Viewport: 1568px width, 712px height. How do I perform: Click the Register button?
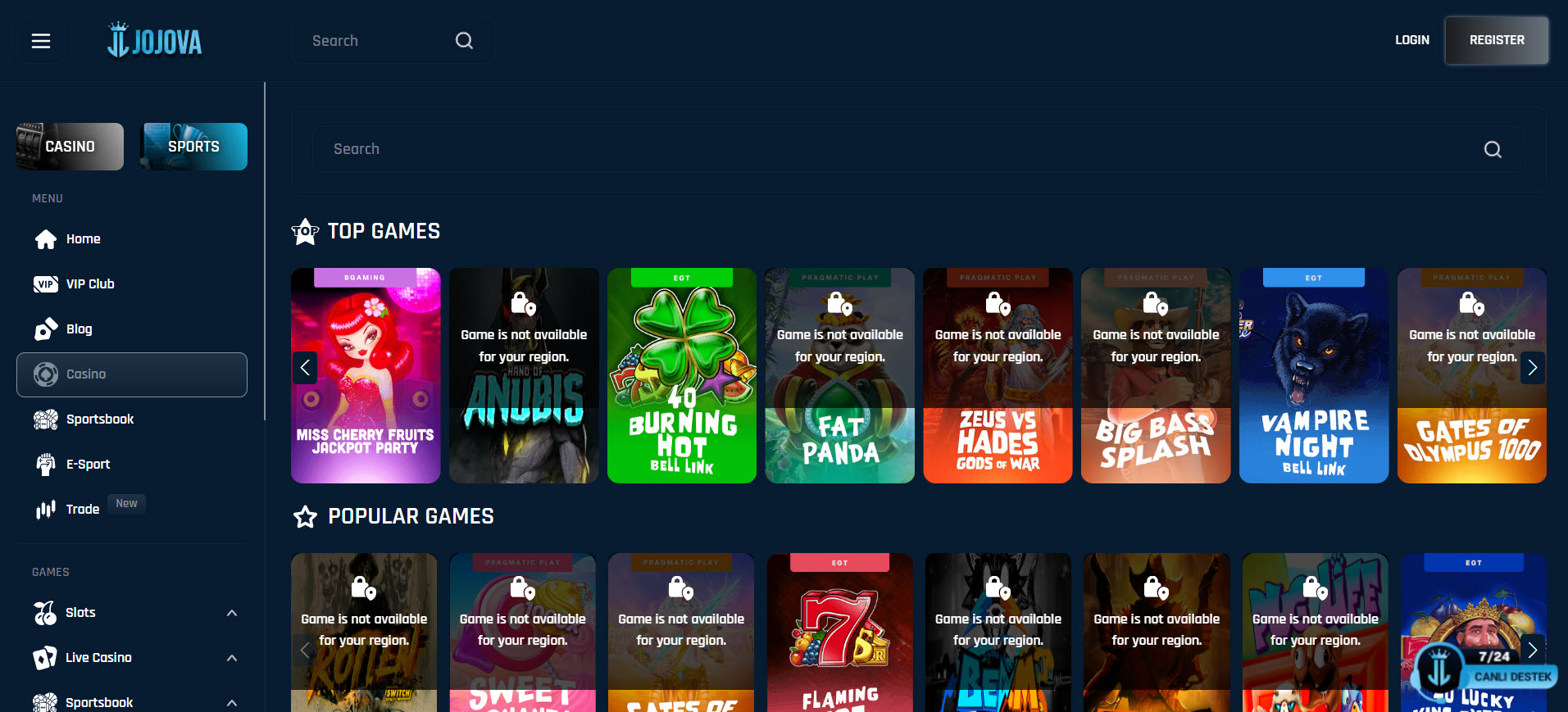[x=1497, y=40]
